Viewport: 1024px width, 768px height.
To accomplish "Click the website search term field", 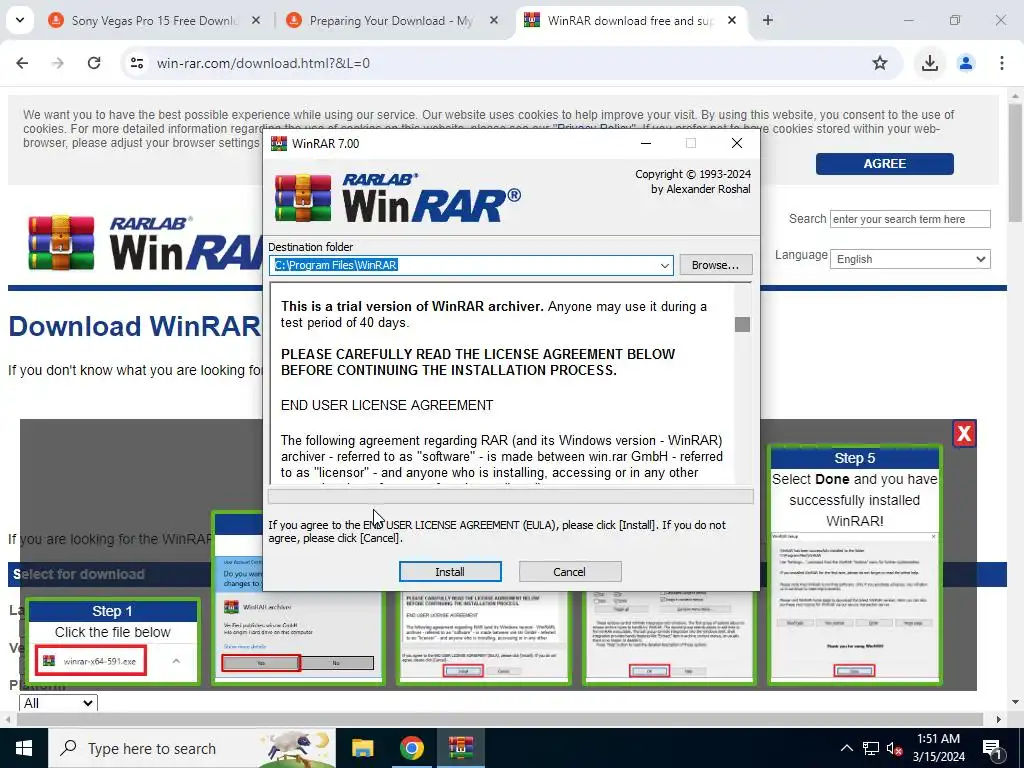I will click(910, 219).
